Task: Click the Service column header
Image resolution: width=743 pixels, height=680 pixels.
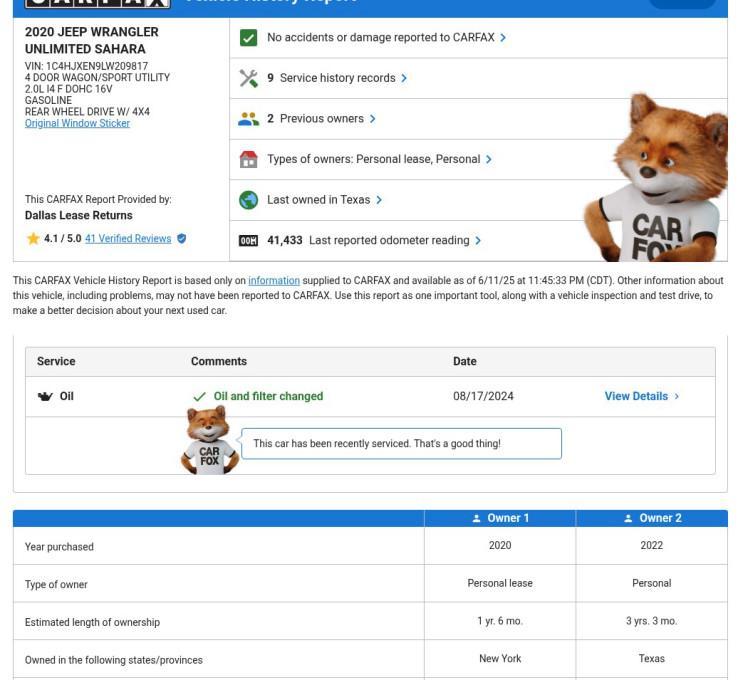Action: point(56,362)
